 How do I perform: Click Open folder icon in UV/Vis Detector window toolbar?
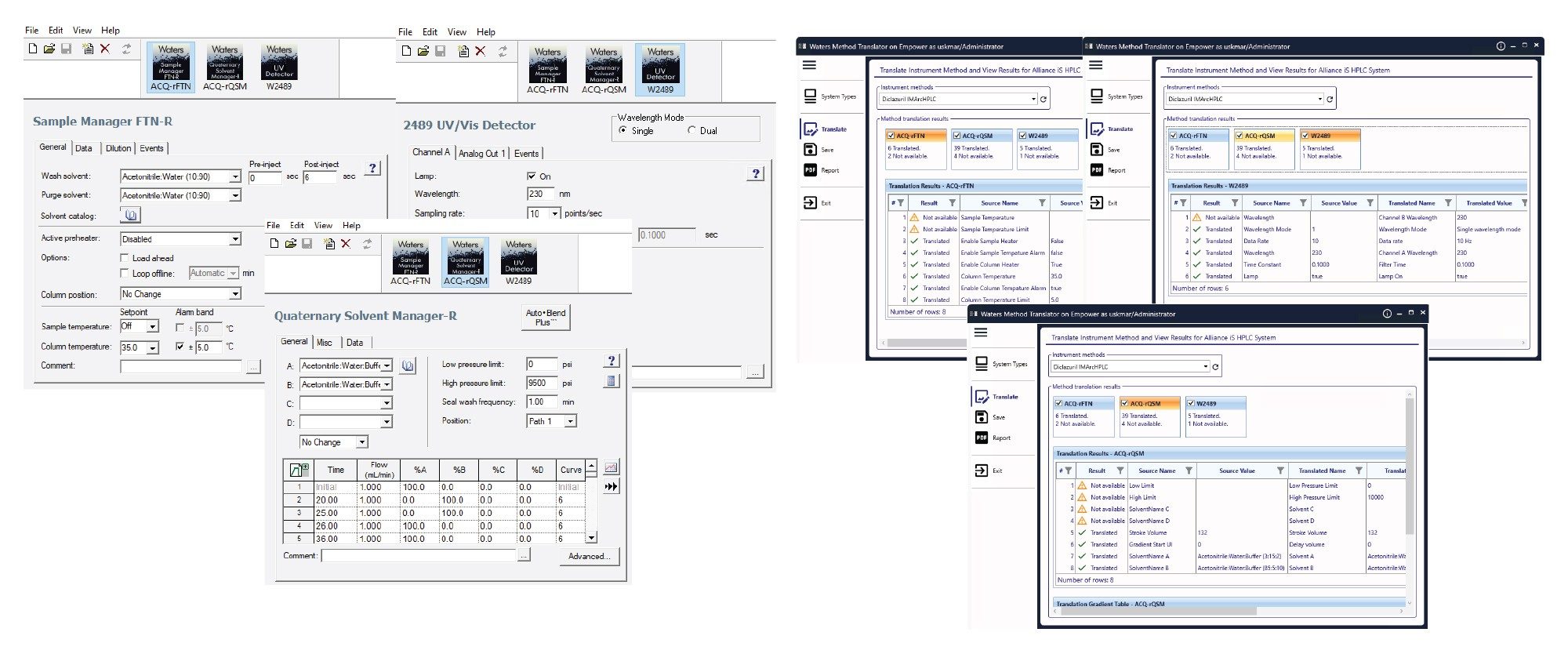pos(423,51)
